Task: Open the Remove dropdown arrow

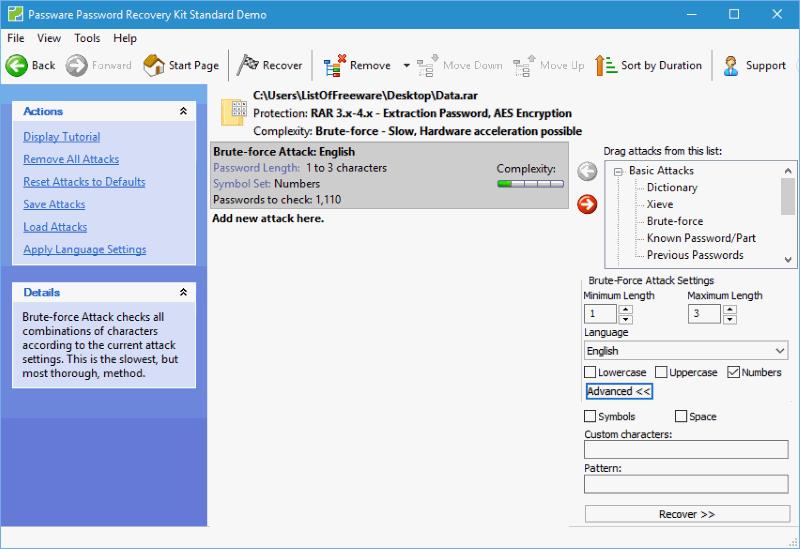Action: pyautogui.click(x=407, y=66)
